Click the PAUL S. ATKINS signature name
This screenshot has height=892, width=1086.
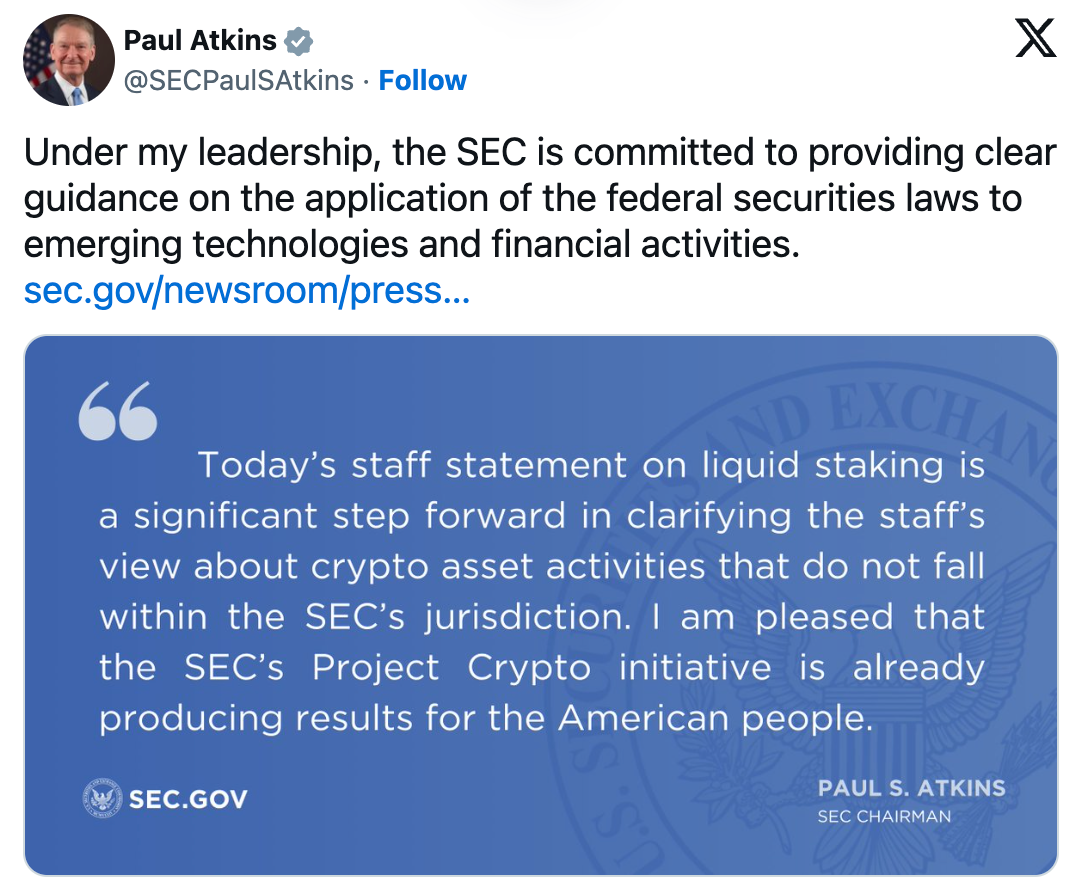coord(911,789)
